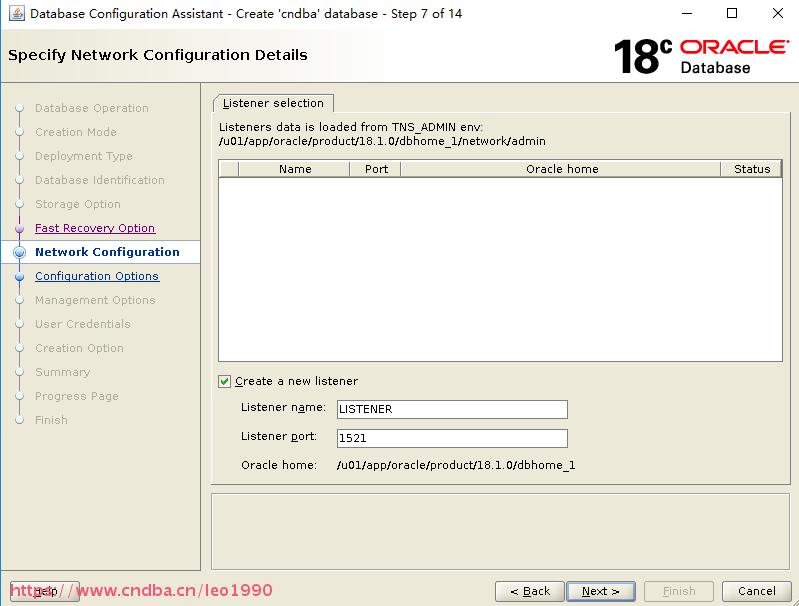The height and width of the screenshot is (606, 799).
Task: Click Storage Option step label
Action: click(78, 204)
